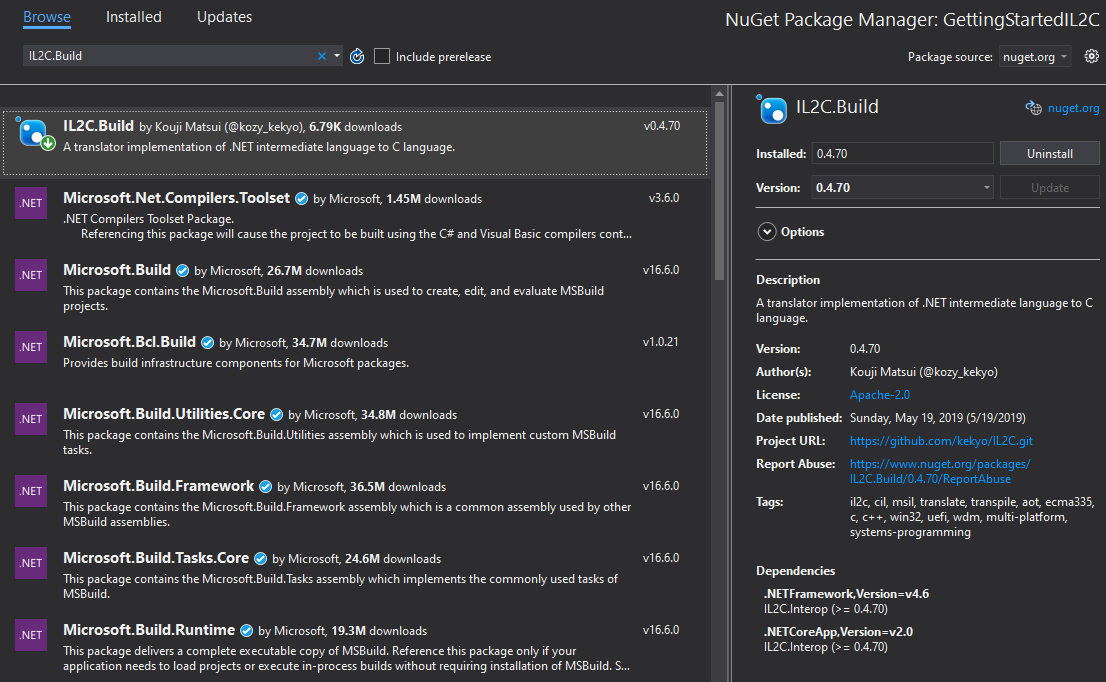1106x682 pixels.
Task: Switch to the Installed tab
Action: click(134, 17)
